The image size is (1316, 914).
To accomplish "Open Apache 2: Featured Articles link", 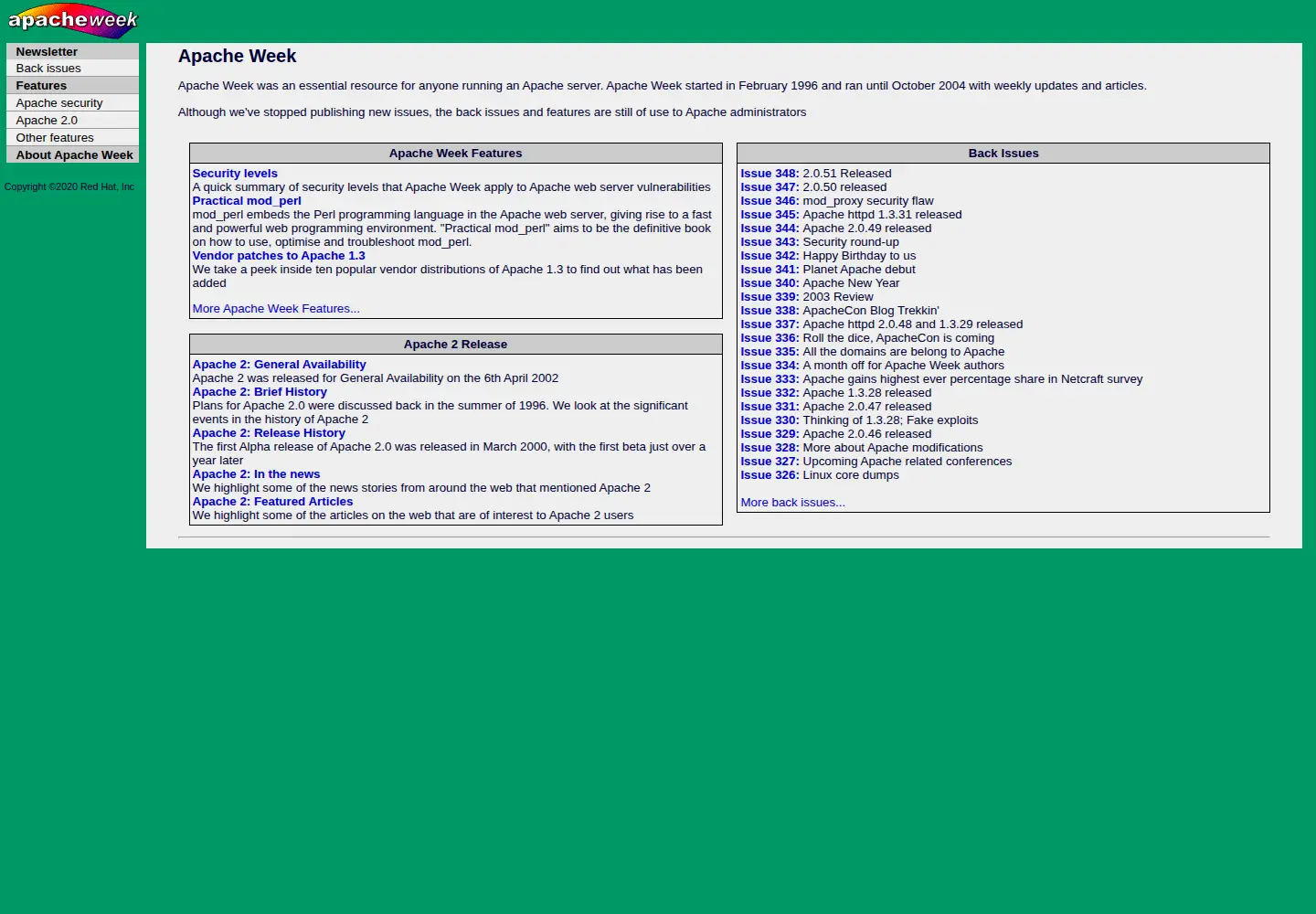I will point(272,502).
